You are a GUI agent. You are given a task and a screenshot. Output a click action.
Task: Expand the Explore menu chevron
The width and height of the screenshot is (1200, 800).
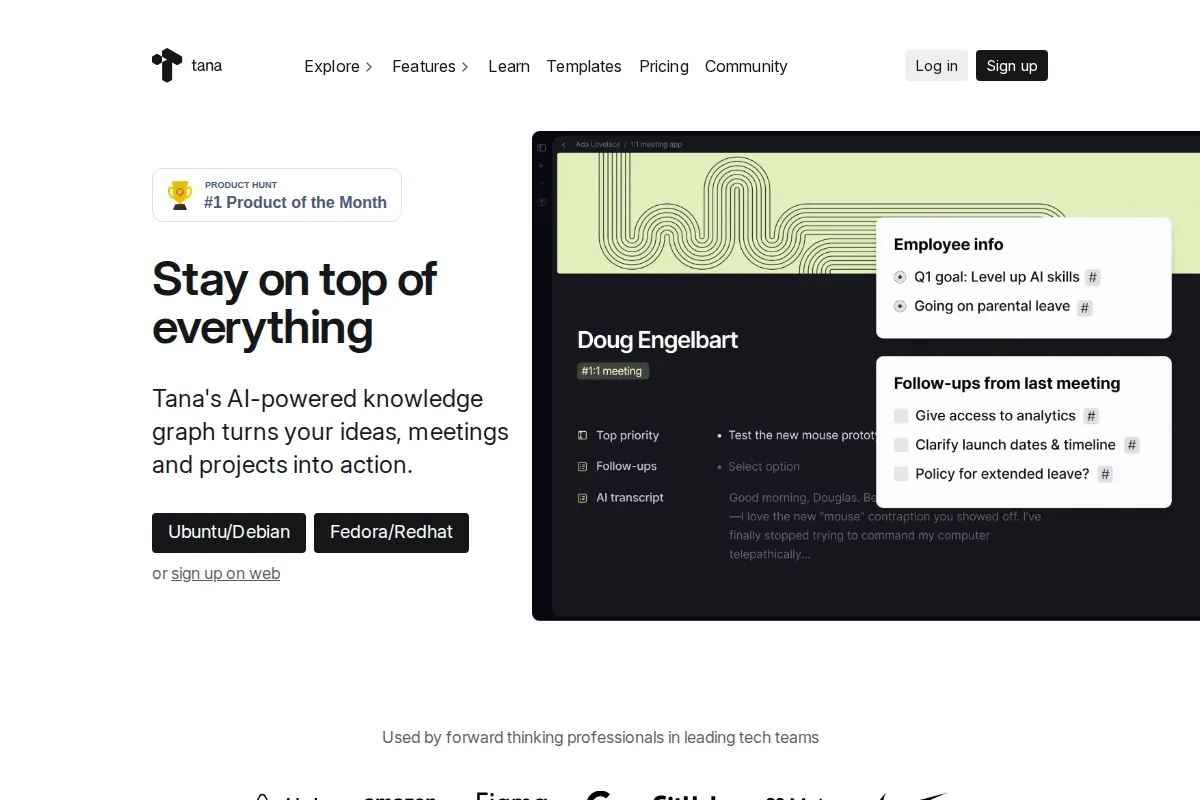pos(369,67)
